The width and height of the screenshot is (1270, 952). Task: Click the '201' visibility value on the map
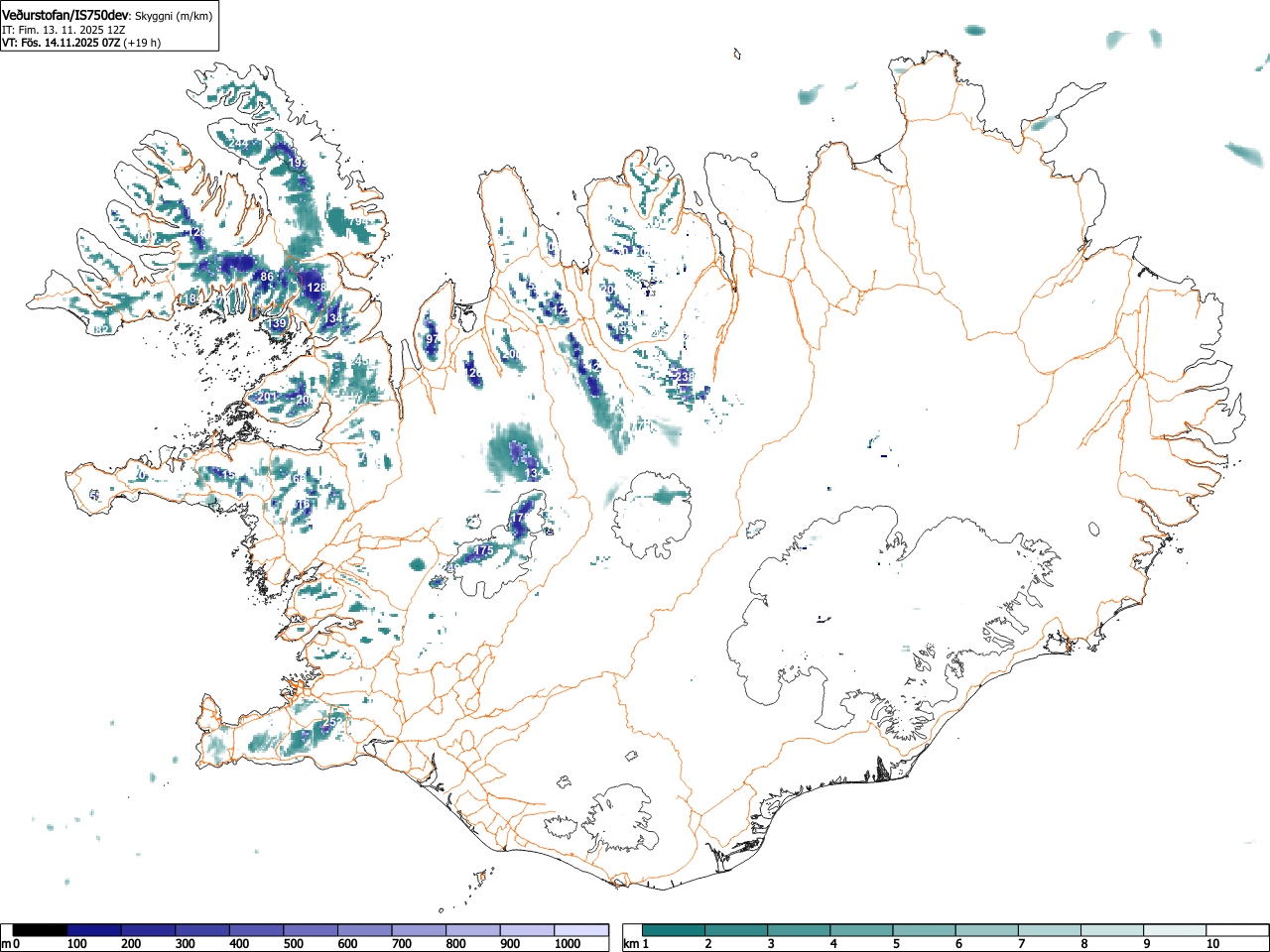coord(267,397)
